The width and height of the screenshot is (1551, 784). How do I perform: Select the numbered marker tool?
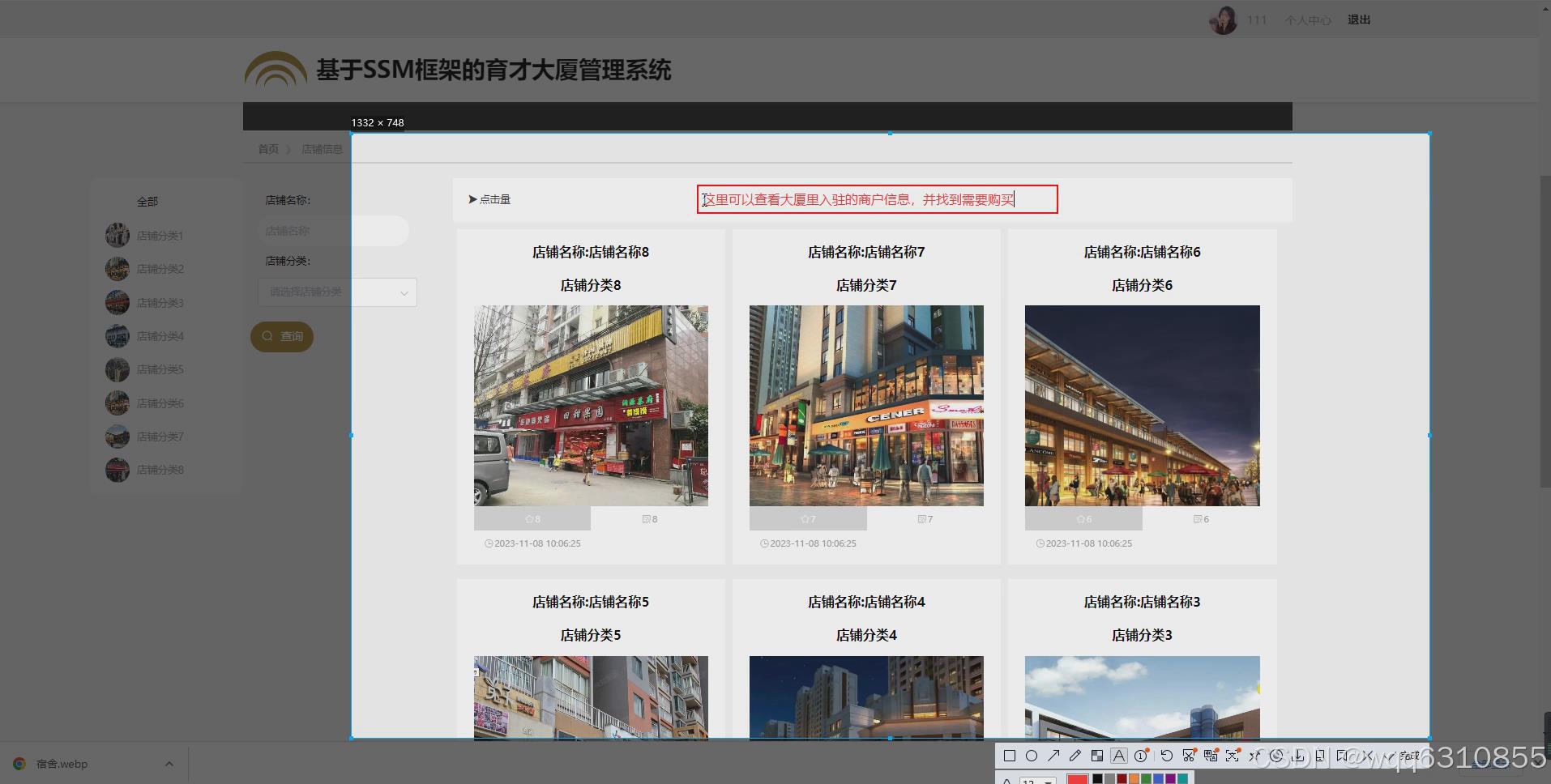pyautogui.click(x=1141, y=756)
